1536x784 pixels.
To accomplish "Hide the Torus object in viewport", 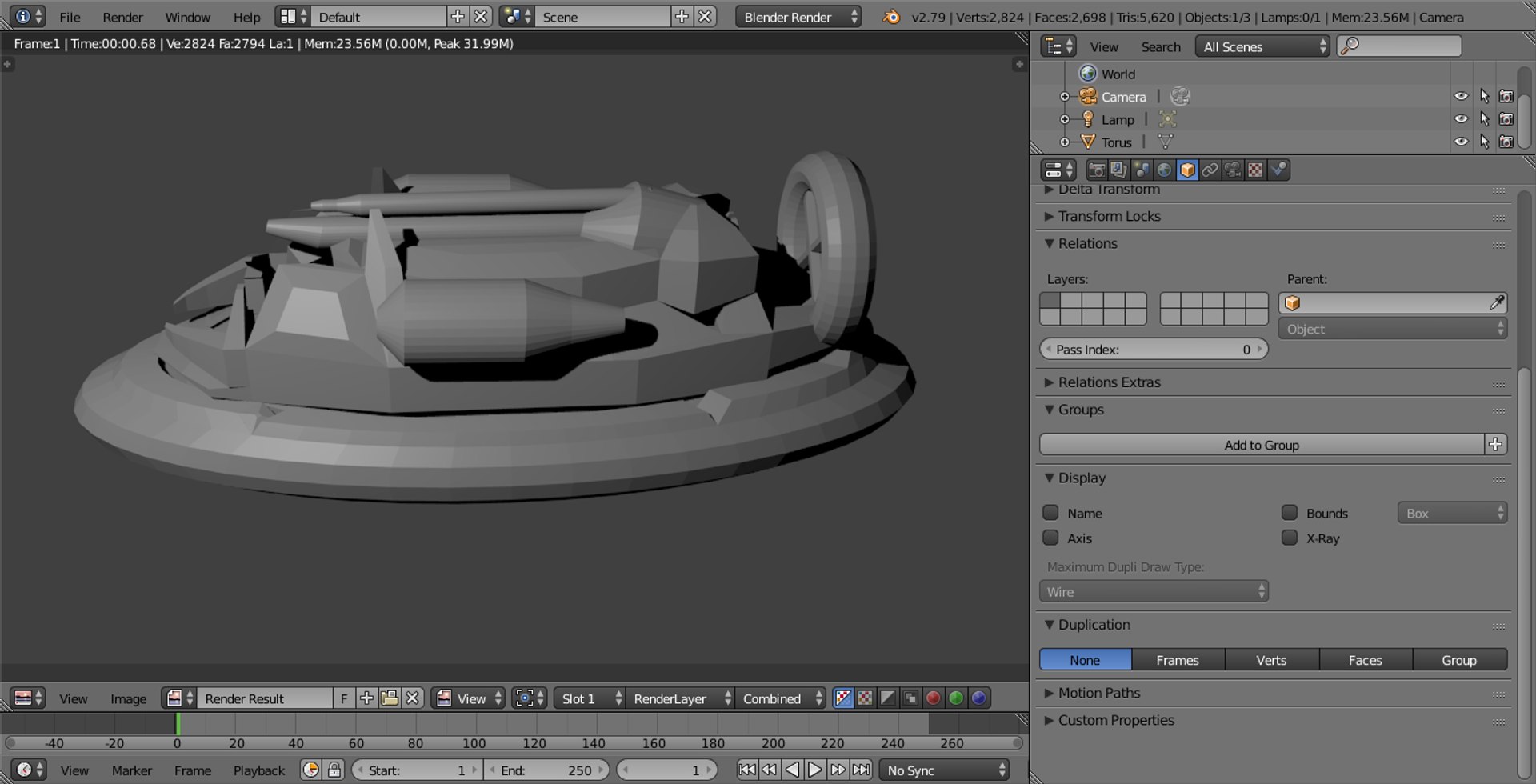I will coord(1461,142).
